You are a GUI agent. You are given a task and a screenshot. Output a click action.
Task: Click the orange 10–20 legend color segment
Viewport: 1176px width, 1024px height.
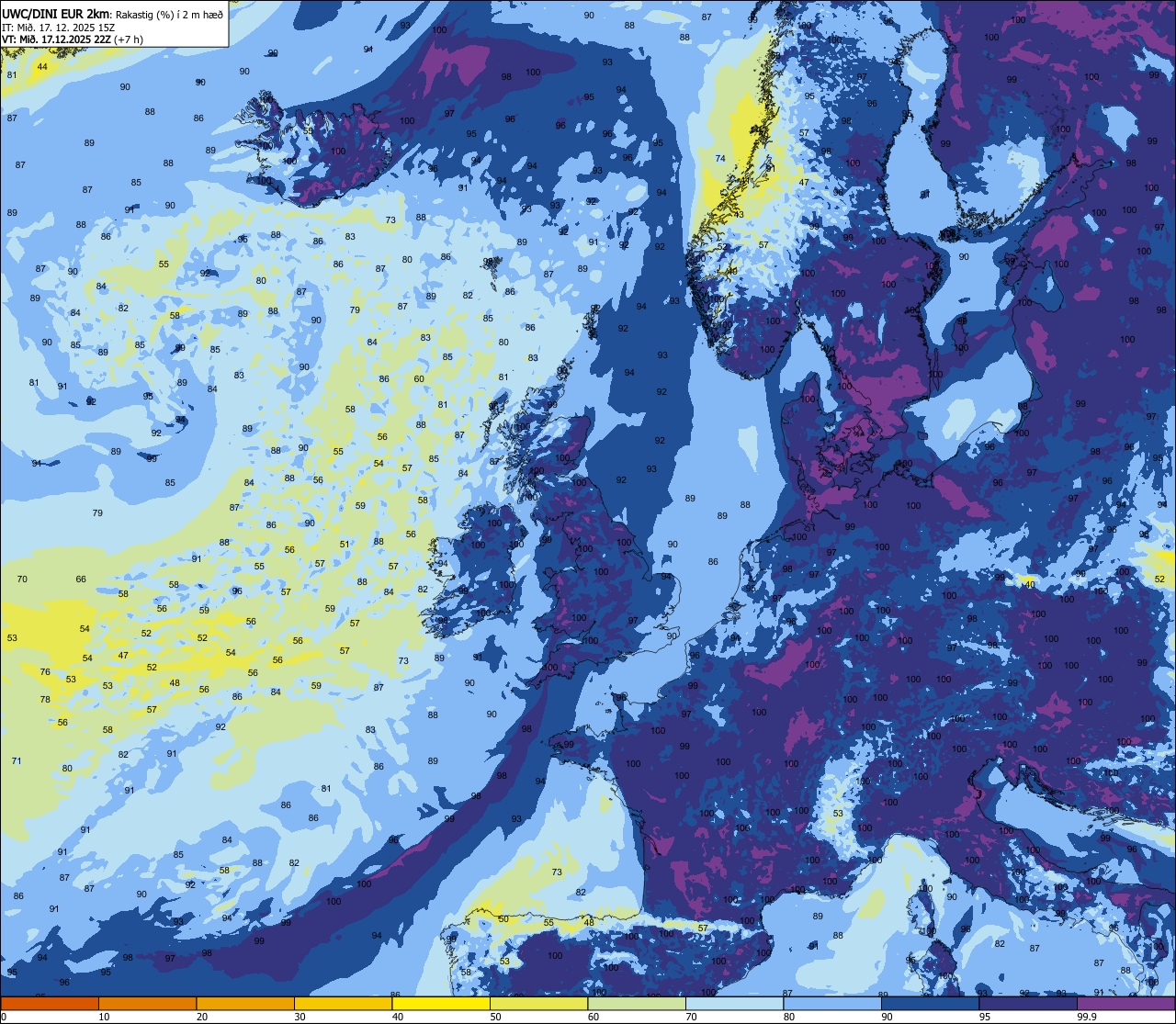(x=147, y=1003)
